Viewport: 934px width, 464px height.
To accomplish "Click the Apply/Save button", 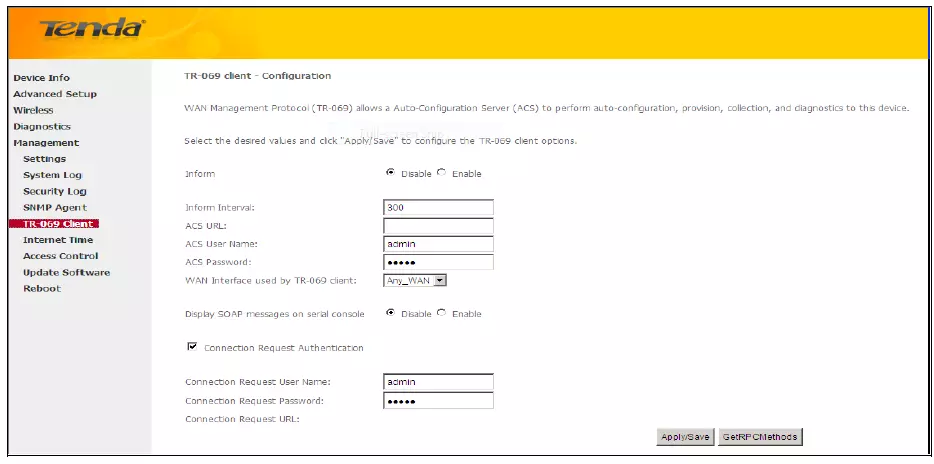I will click(685, 437).
